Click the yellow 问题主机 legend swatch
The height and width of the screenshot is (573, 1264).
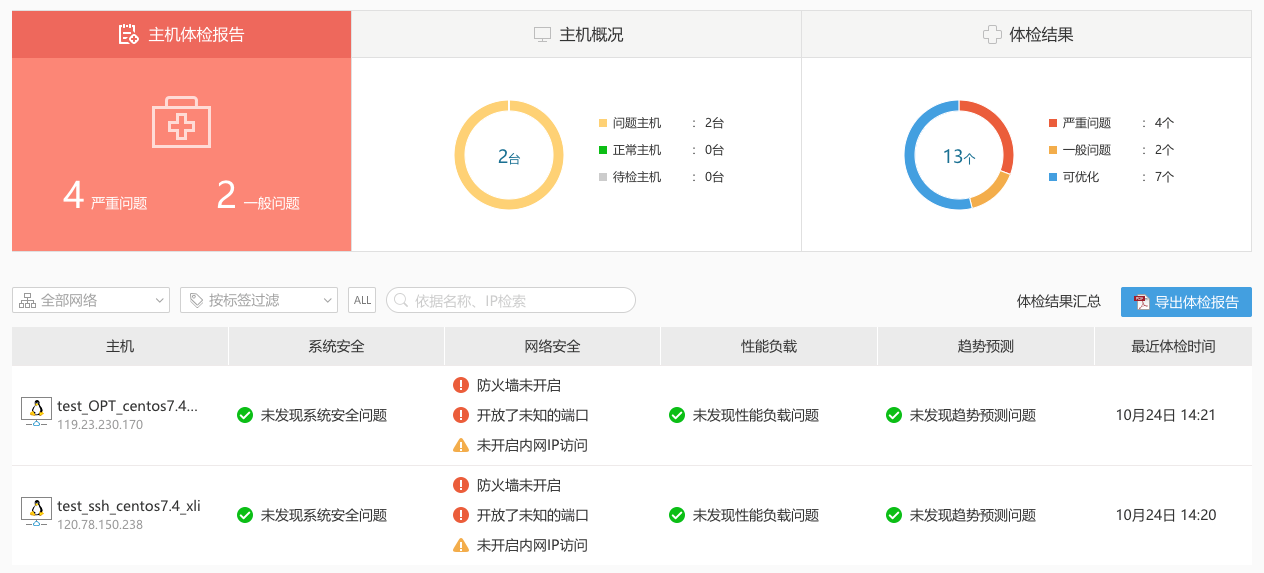603,123
